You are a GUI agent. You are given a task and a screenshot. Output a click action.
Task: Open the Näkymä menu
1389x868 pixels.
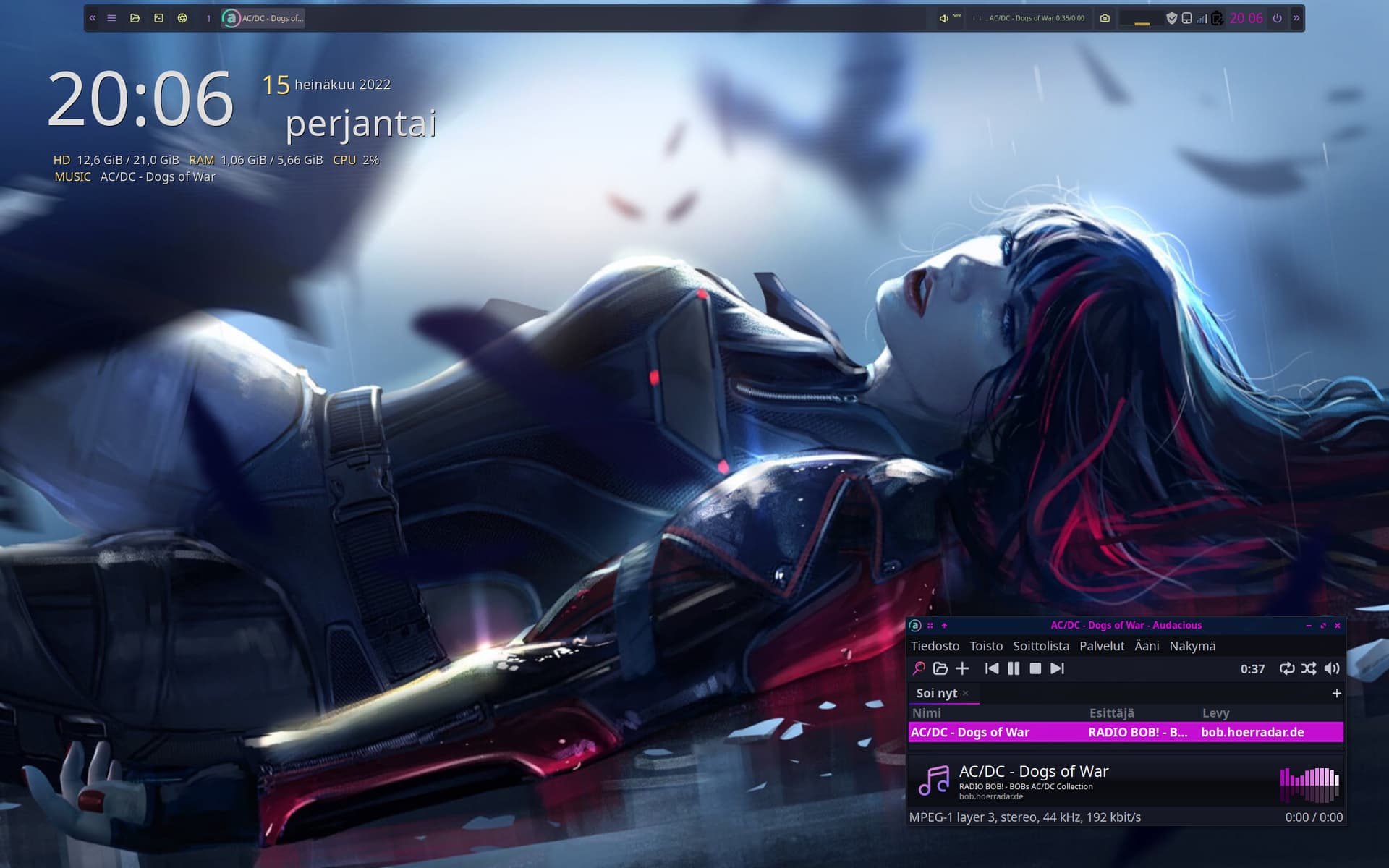click(x=1192, y=646)
